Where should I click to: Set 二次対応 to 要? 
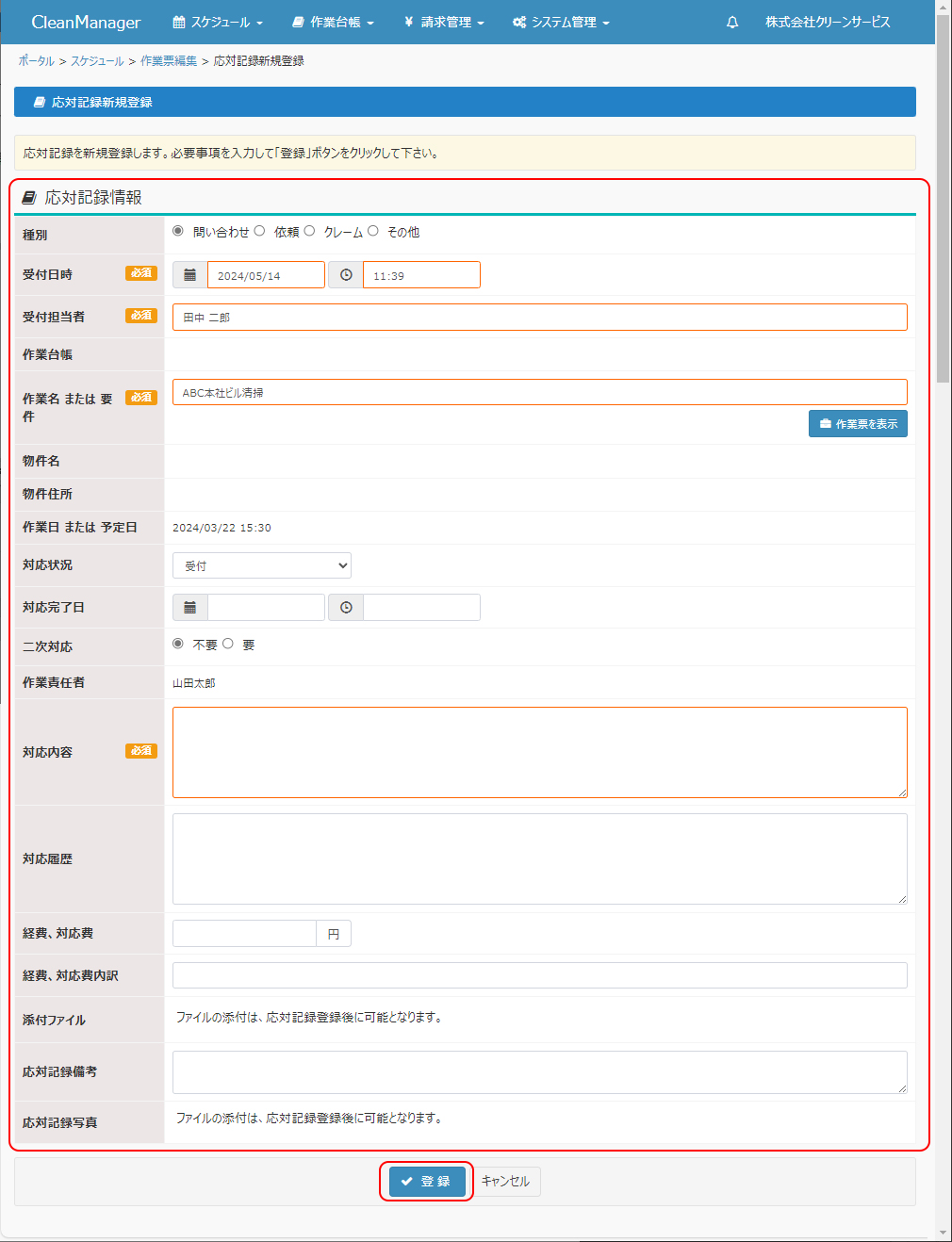pyautogui.click(x=228, y=644)
